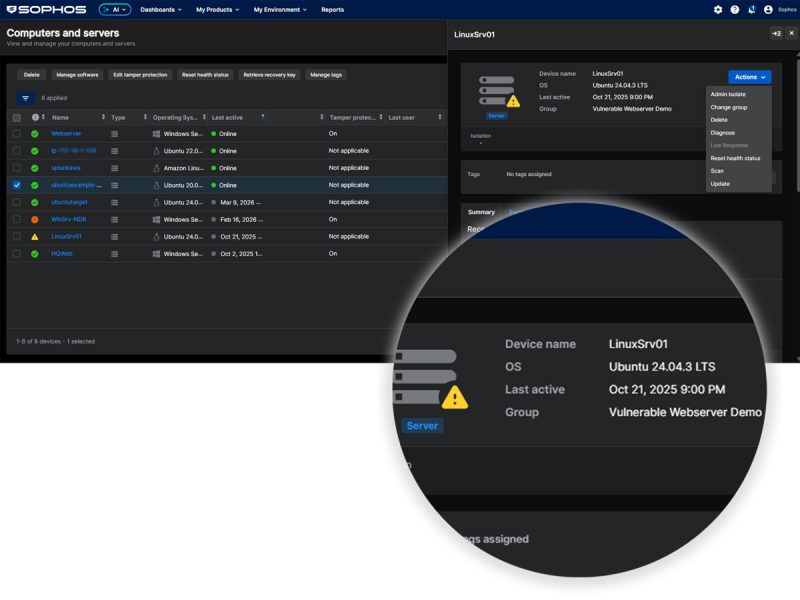Open the settings gear icon

[718, 10]
